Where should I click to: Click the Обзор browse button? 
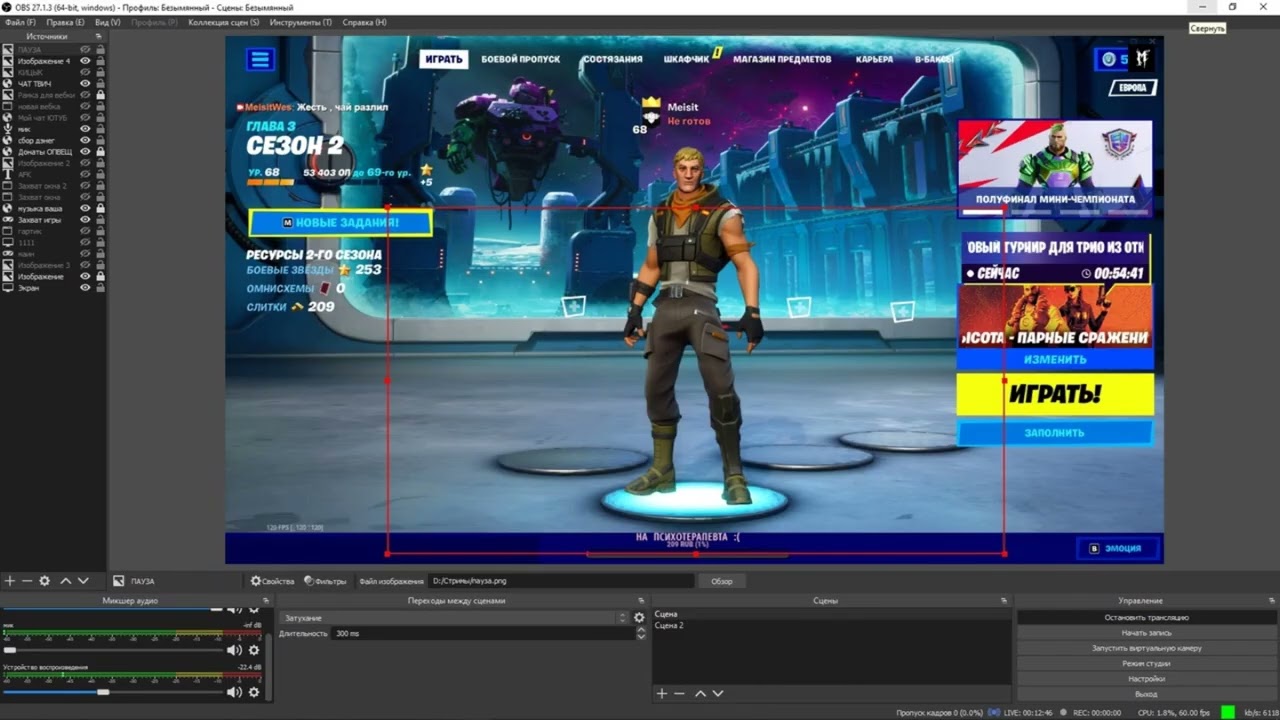pyautogui.click(x=722, y=581)
